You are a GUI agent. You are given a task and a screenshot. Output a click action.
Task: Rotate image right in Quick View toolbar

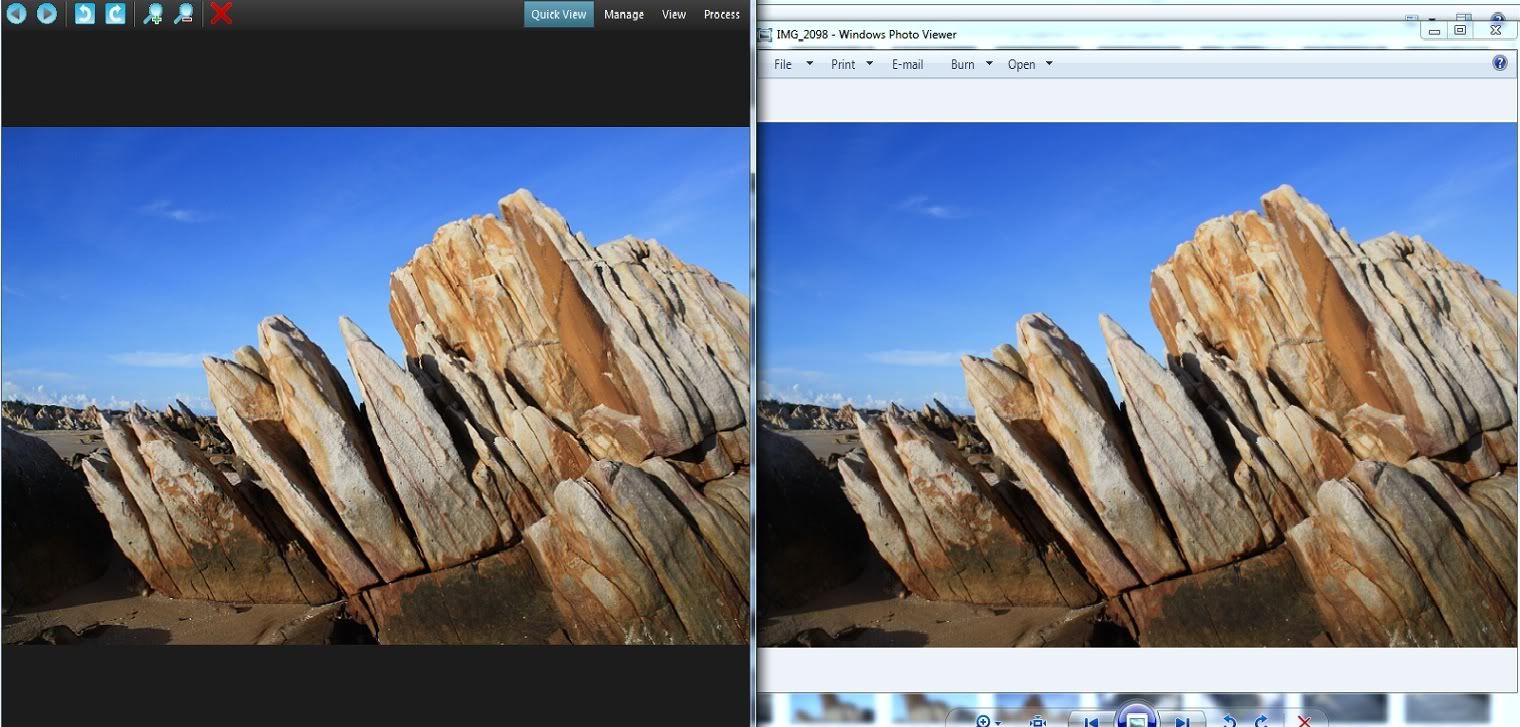pos(116,14)
